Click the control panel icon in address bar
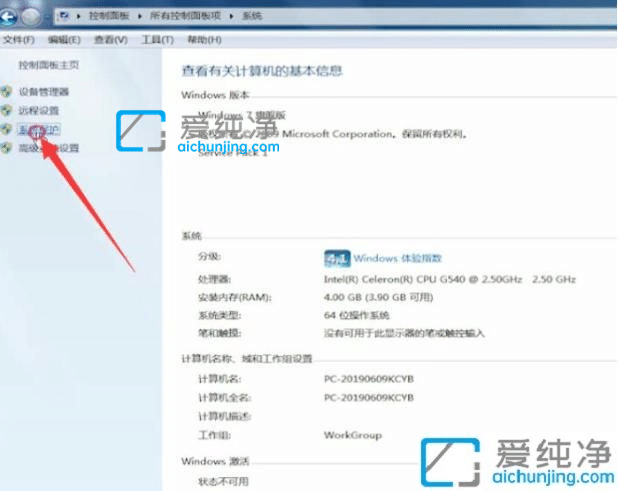Viewport: 618px width, 491px height. pos(63,16)
